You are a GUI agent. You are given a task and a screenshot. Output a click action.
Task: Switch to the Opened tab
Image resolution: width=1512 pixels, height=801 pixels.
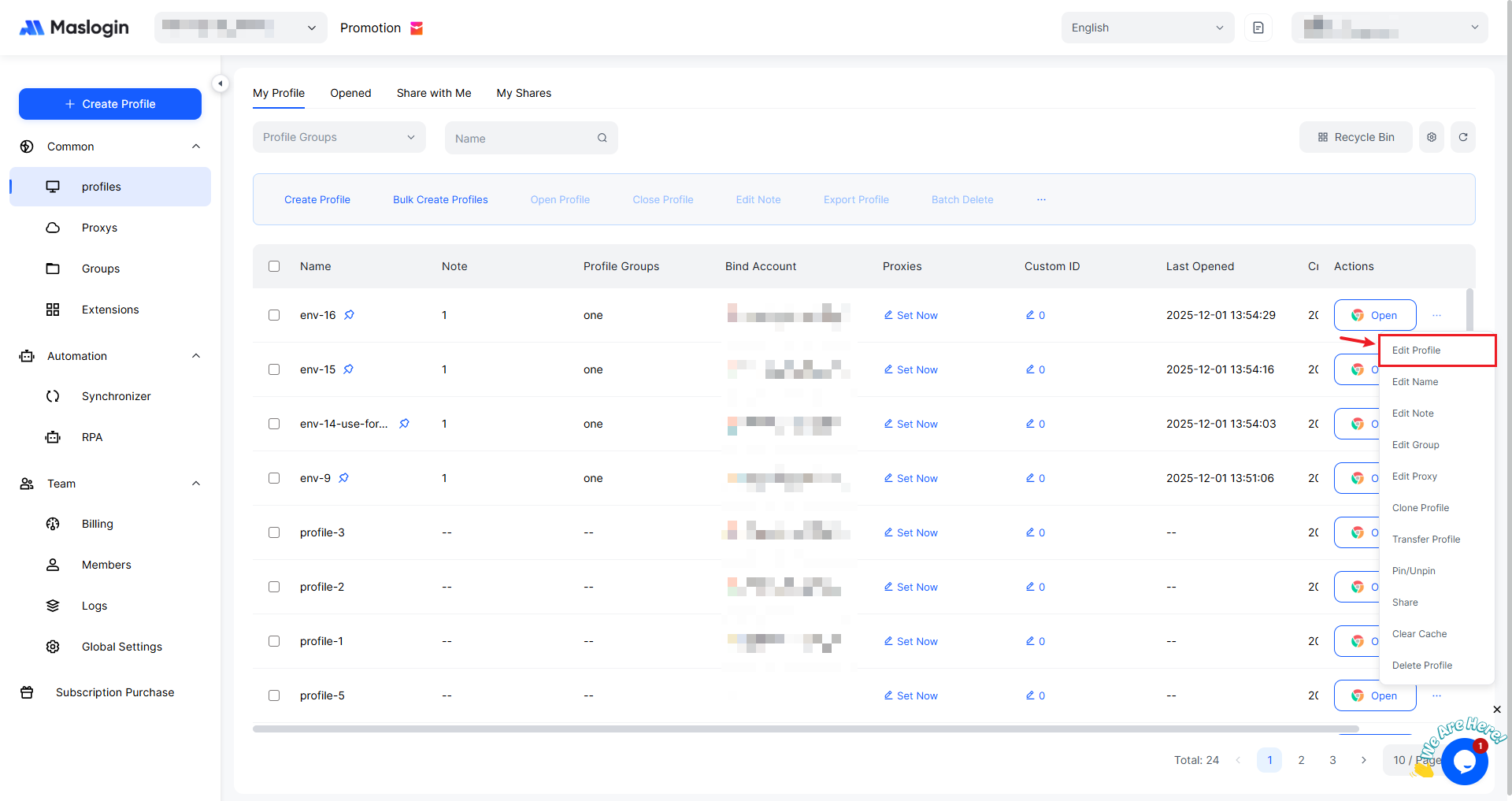pos(350,93)
